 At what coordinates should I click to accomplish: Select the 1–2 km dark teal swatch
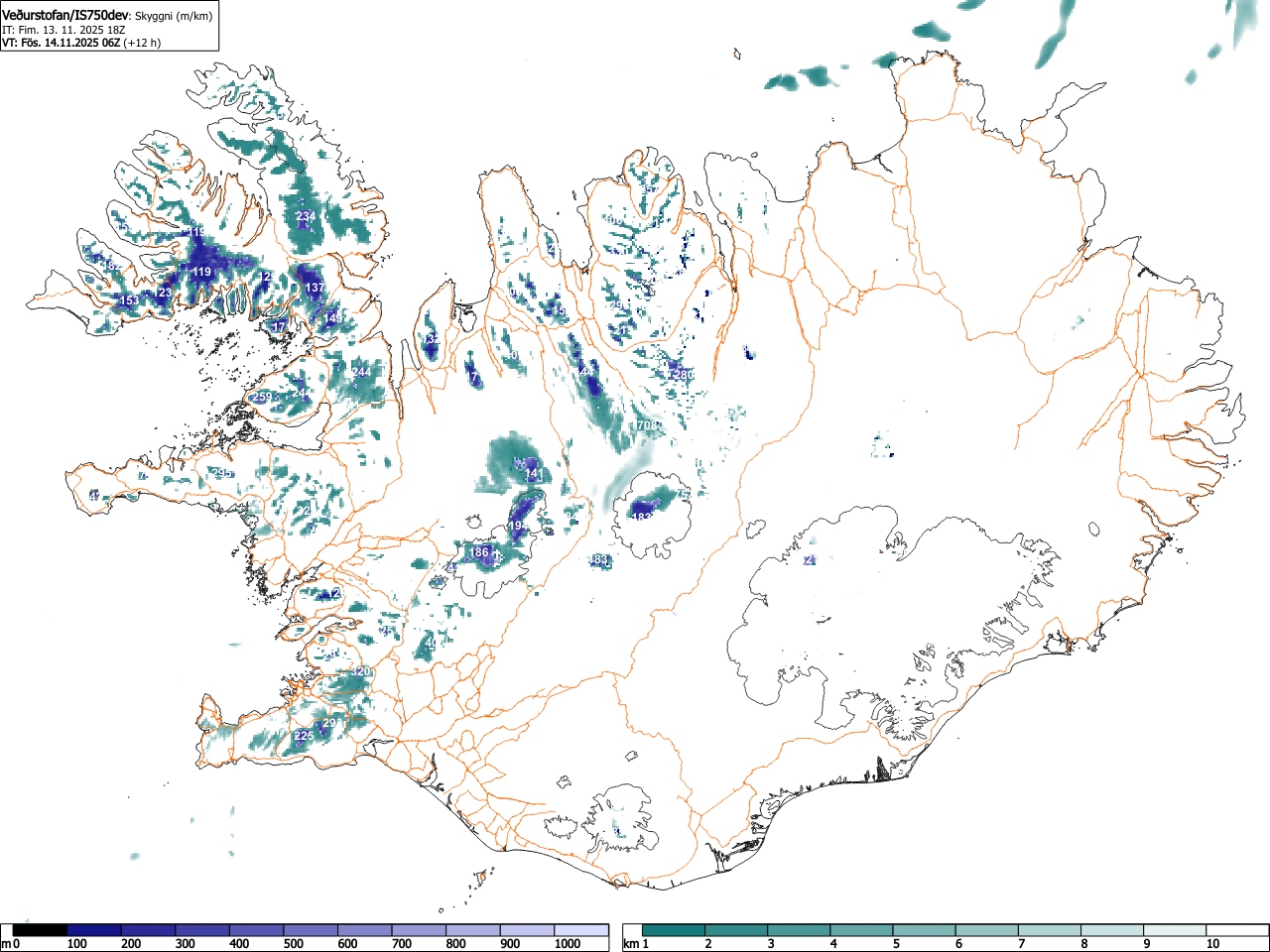[x=676, y=930]
